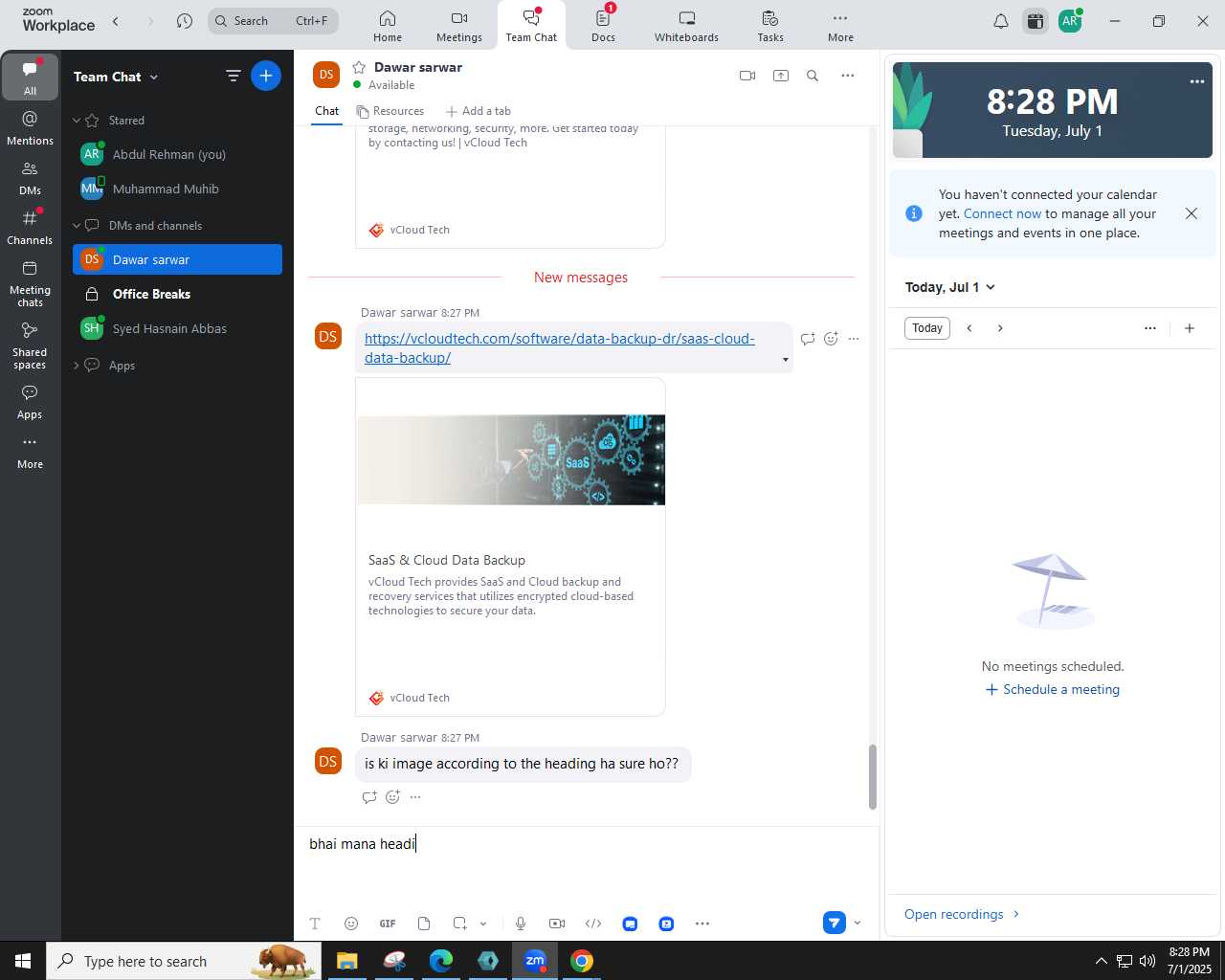Dismiss the calendar connection notice
The height and width of the screenshot is (980, 1225).
(x=1192, y=213)
